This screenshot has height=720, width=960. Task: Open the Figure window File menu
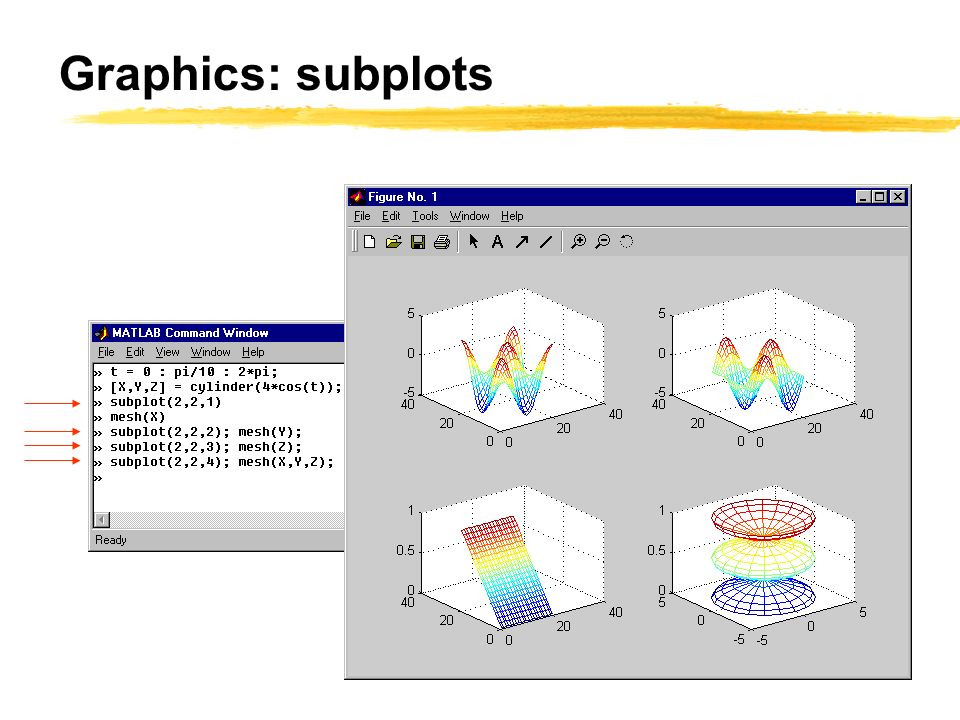pyautogui.click(x=362, y=216)
